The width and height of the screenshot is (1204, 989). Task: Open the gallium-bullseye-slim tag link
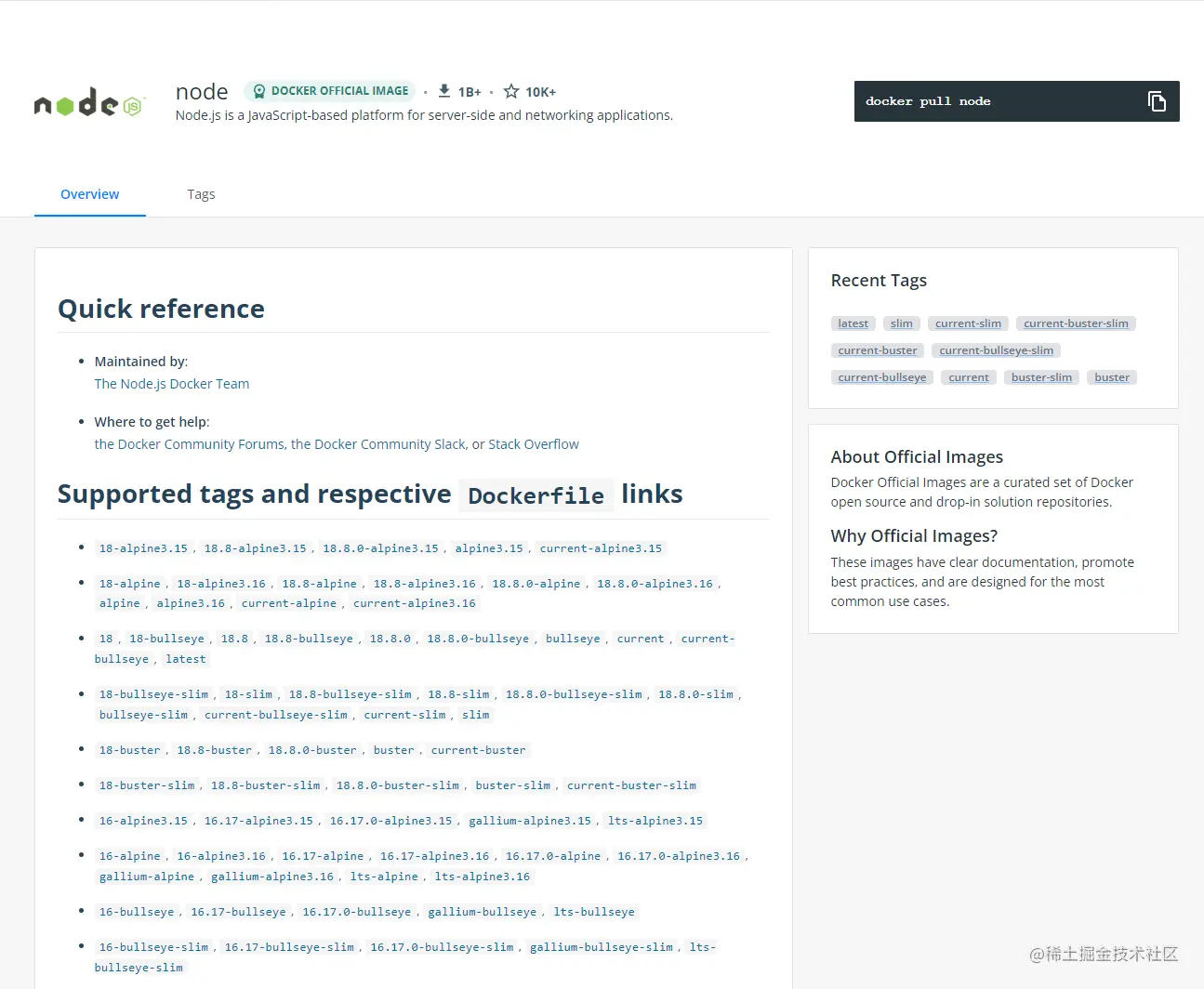[x=602, y=947]
